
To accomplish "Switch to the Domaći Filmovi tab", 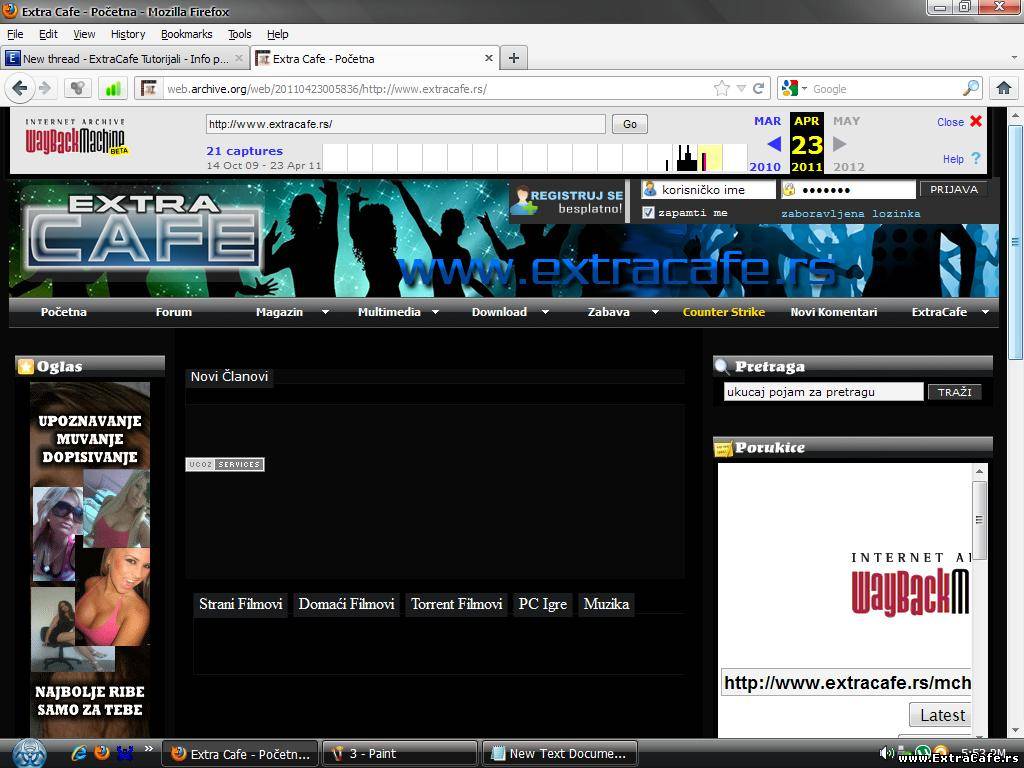I will pyautogui.click(x=346, y=604).
